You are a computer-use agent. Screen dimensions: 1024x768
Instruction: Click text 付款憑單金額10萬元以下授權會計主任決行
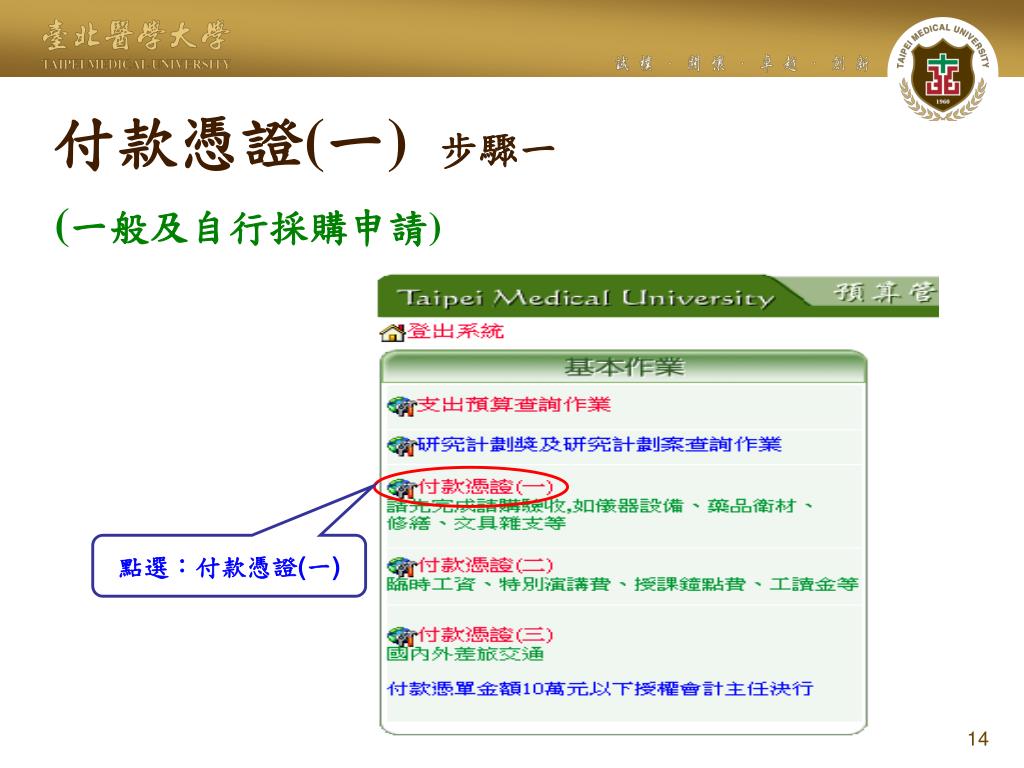[600, 688]
